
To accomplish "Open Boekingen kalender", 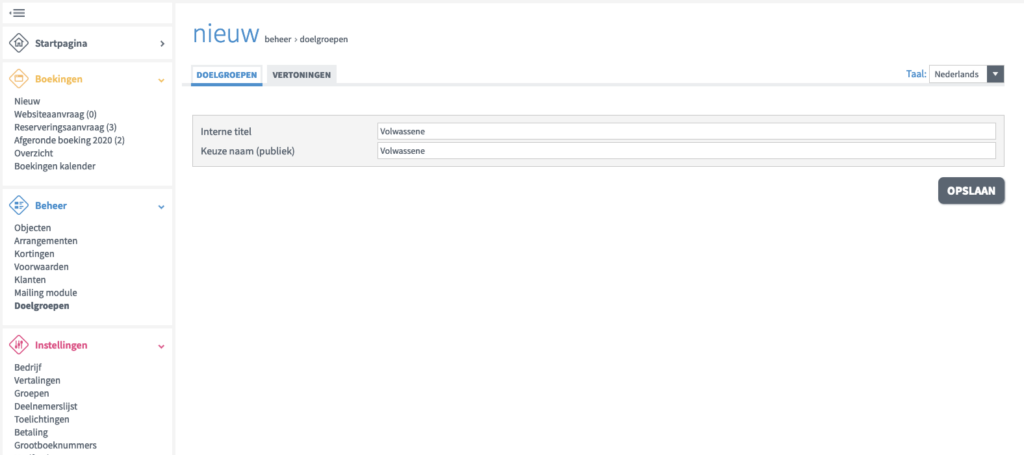I will tap(55, 166).
